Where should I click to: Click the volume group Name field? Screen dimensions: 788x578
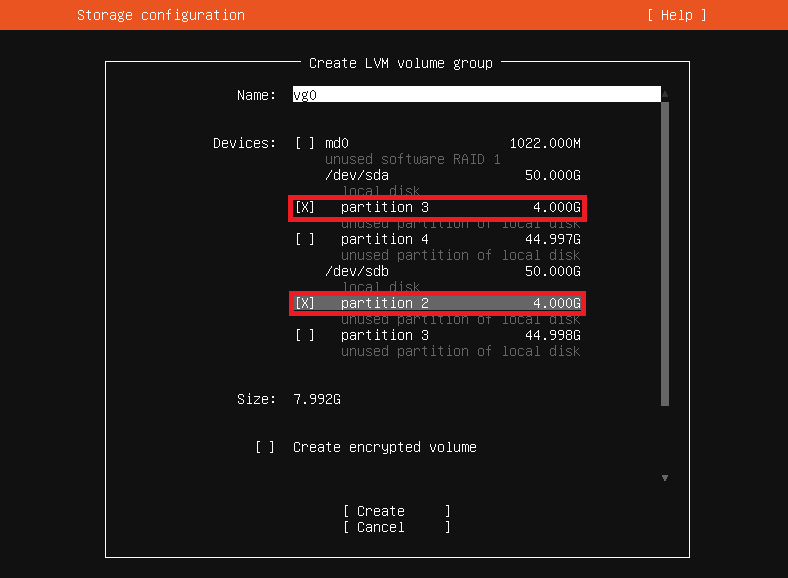pos(476,94)
